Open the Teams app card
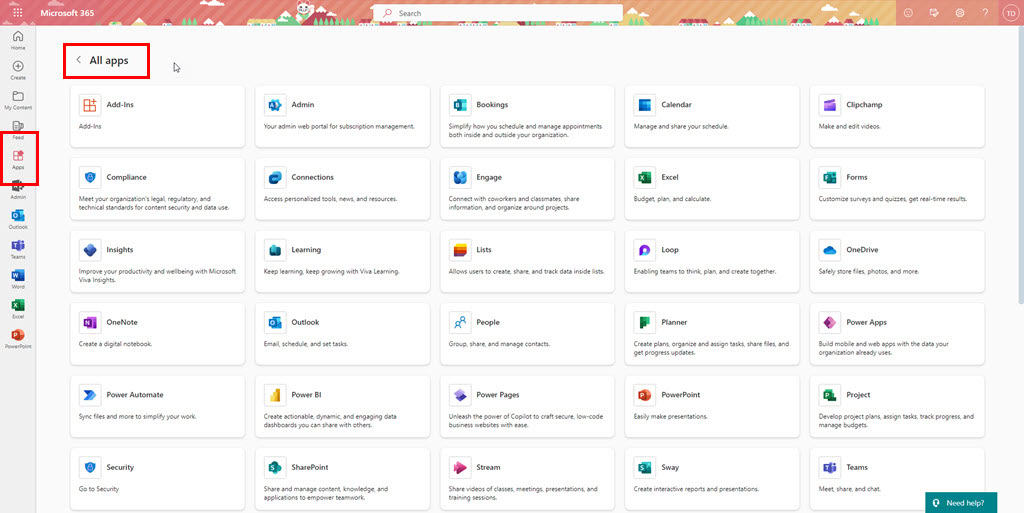 pos(897,478)
